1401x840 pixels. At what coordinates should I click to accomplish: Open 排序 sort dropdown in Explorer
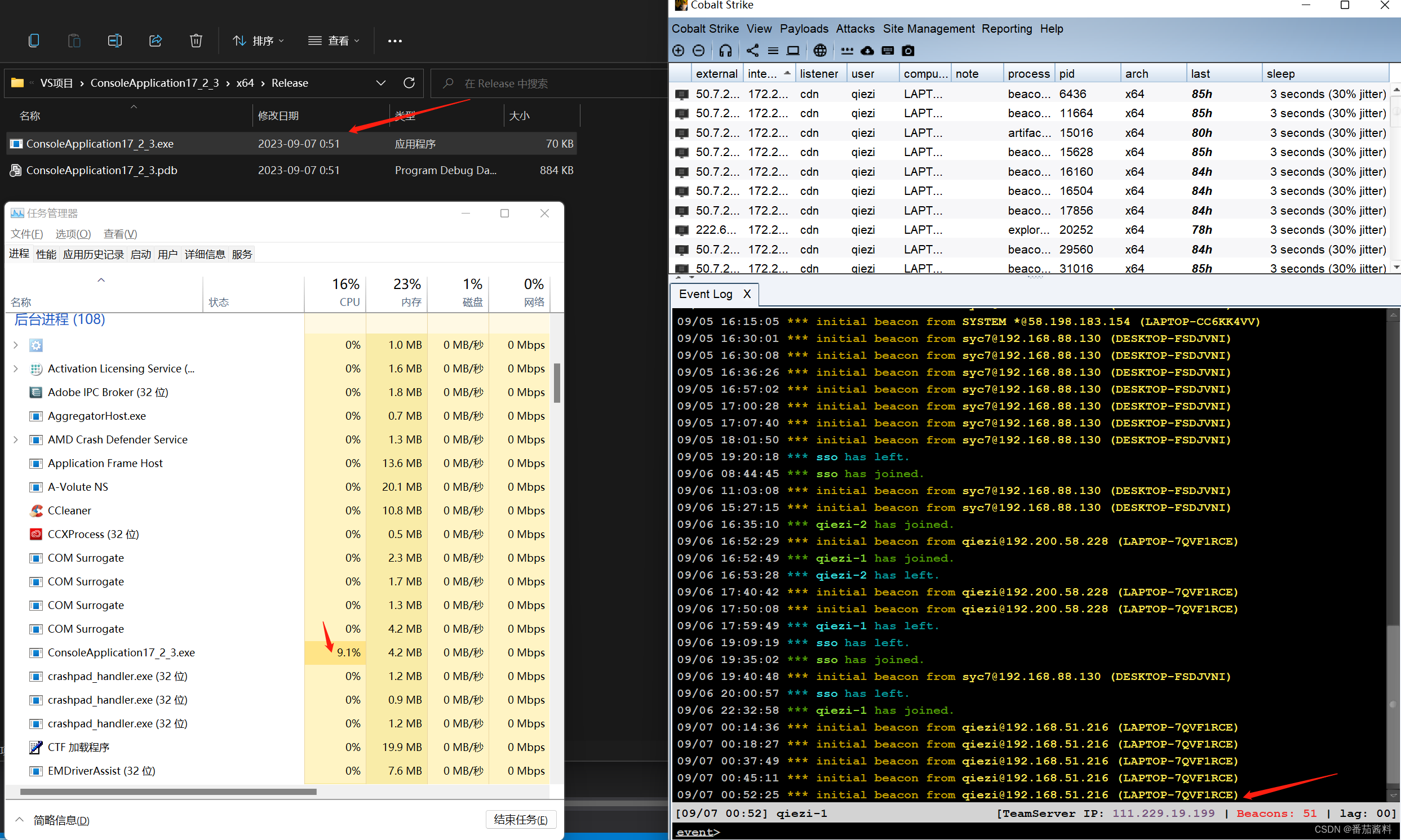tap(258, 41)
